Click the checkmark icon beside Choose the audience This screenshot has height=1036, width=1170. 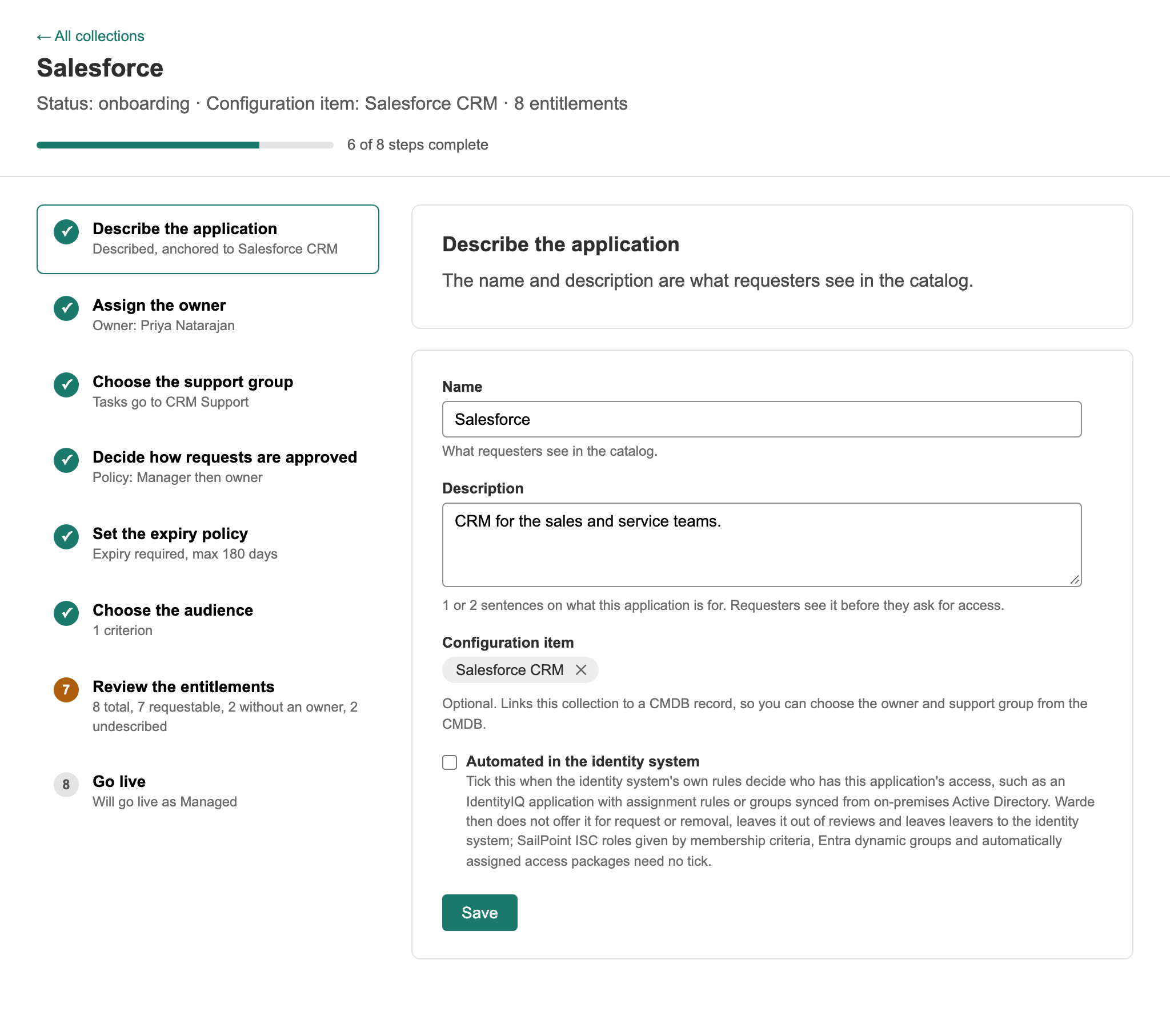pos(66,613)
